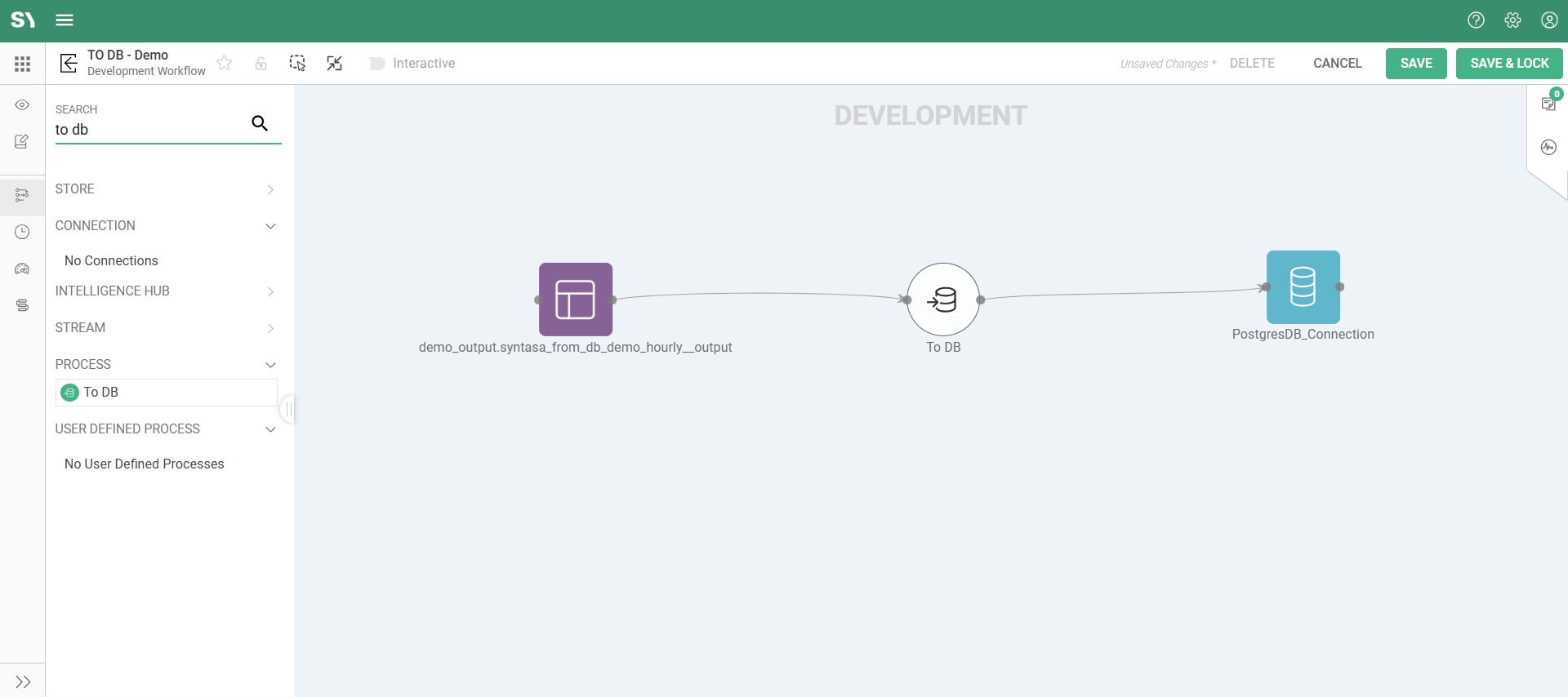Open the help question mark icon
1568x697 pixels.
tap(1476, 20)
